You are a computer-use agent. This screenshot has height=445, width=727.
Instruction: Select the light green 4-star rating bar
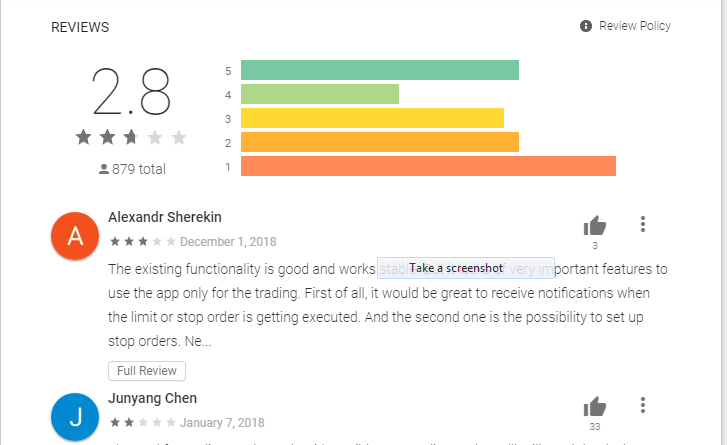click(320, 94)
